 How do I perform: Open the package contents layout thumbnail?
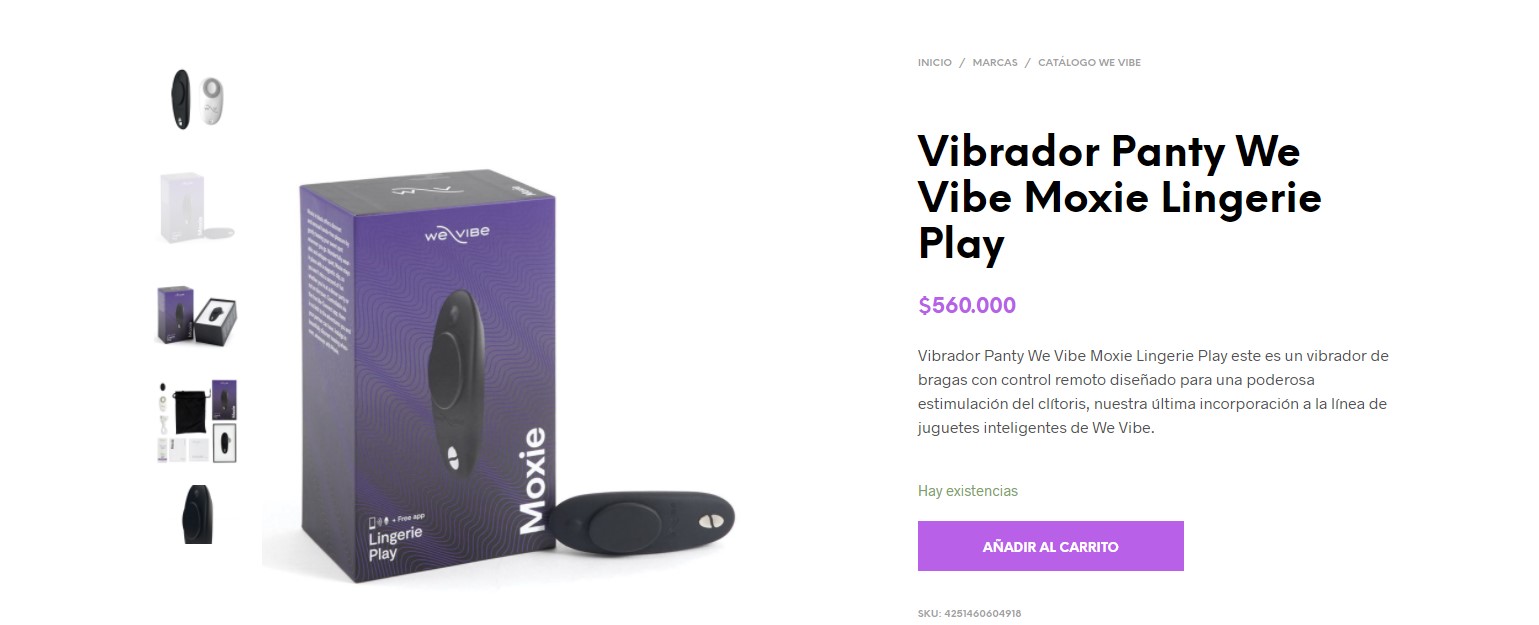point(197,421)
